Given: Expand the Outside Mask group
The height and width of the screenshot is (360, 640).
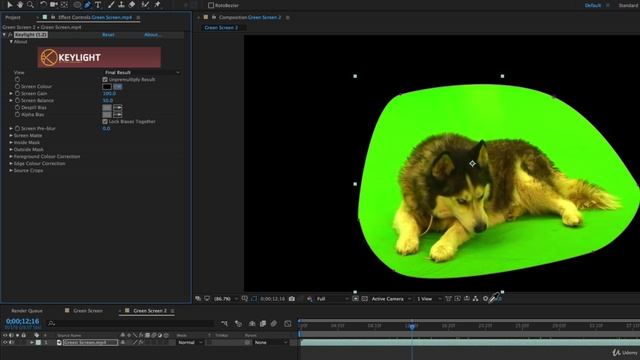Looking at the screenshot, I should coord(11,149).
